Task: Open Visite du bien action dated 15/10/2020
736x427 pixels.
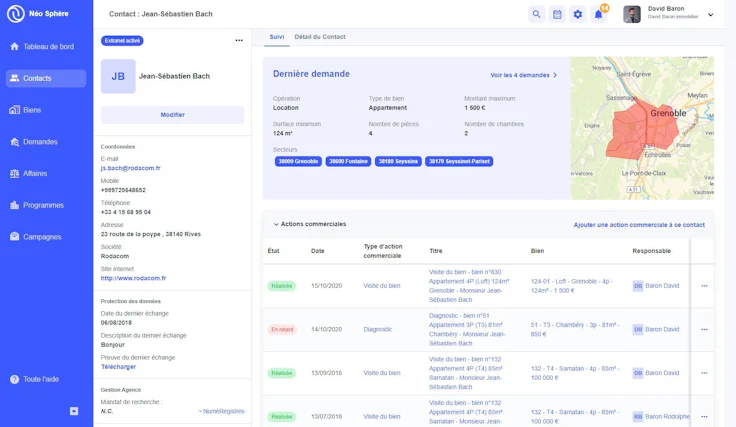Action: tap(382, 286)
